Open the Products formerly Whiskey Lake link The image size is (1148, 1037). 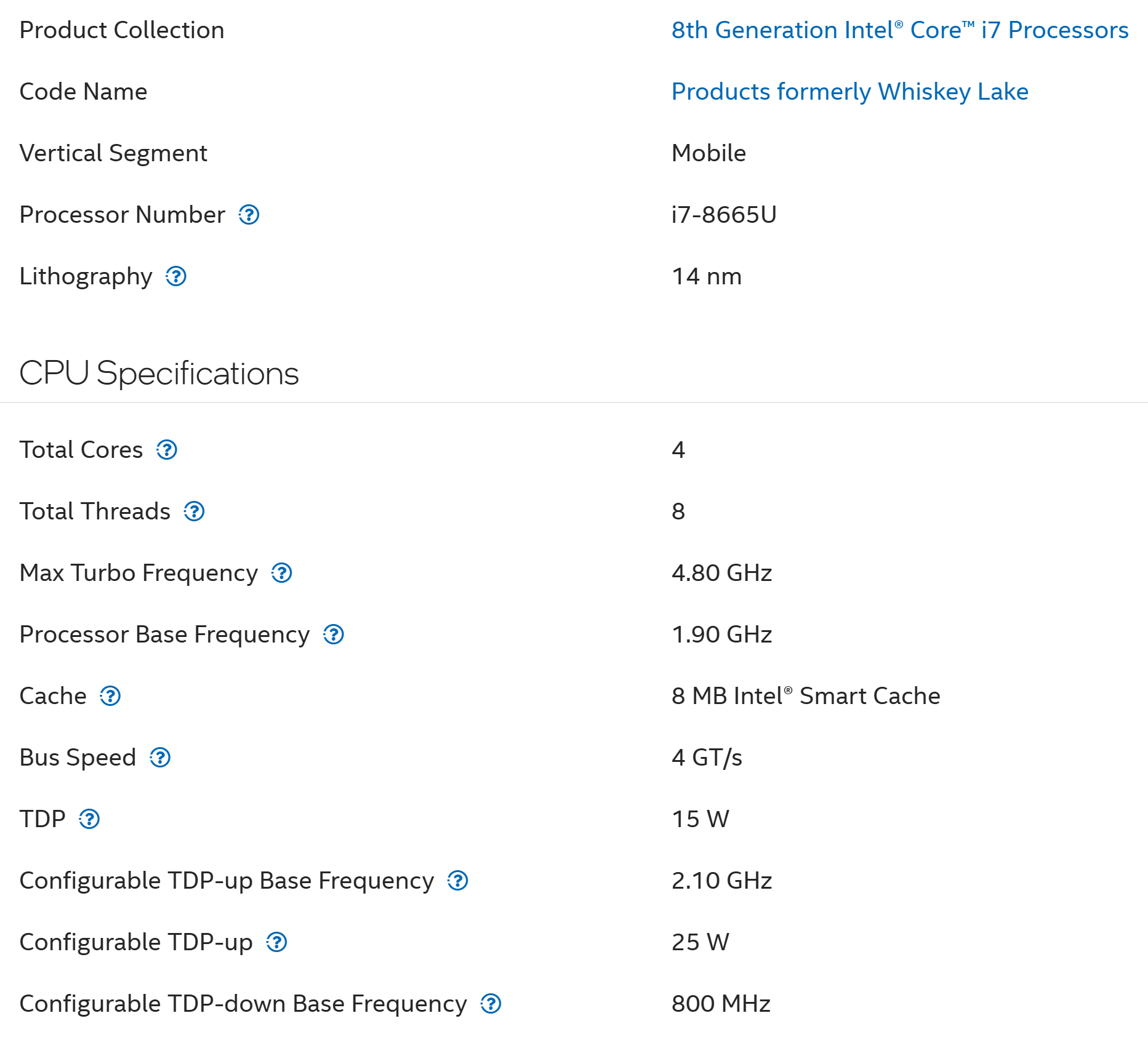(x=849, y=92)
